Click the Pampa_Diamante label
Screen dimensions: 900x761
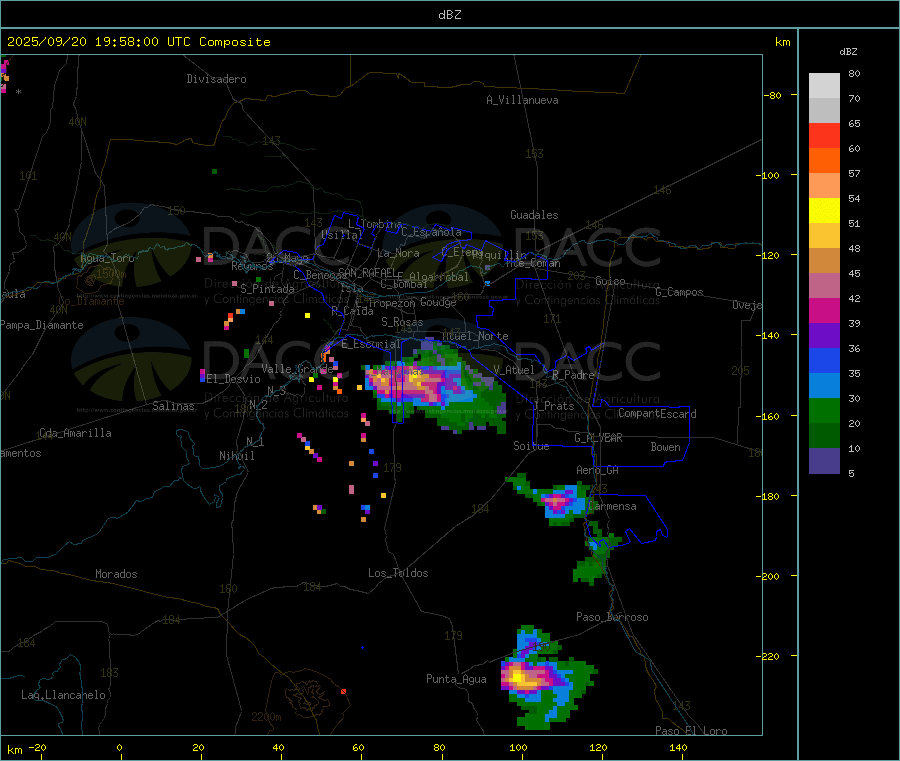click(42, 325)
